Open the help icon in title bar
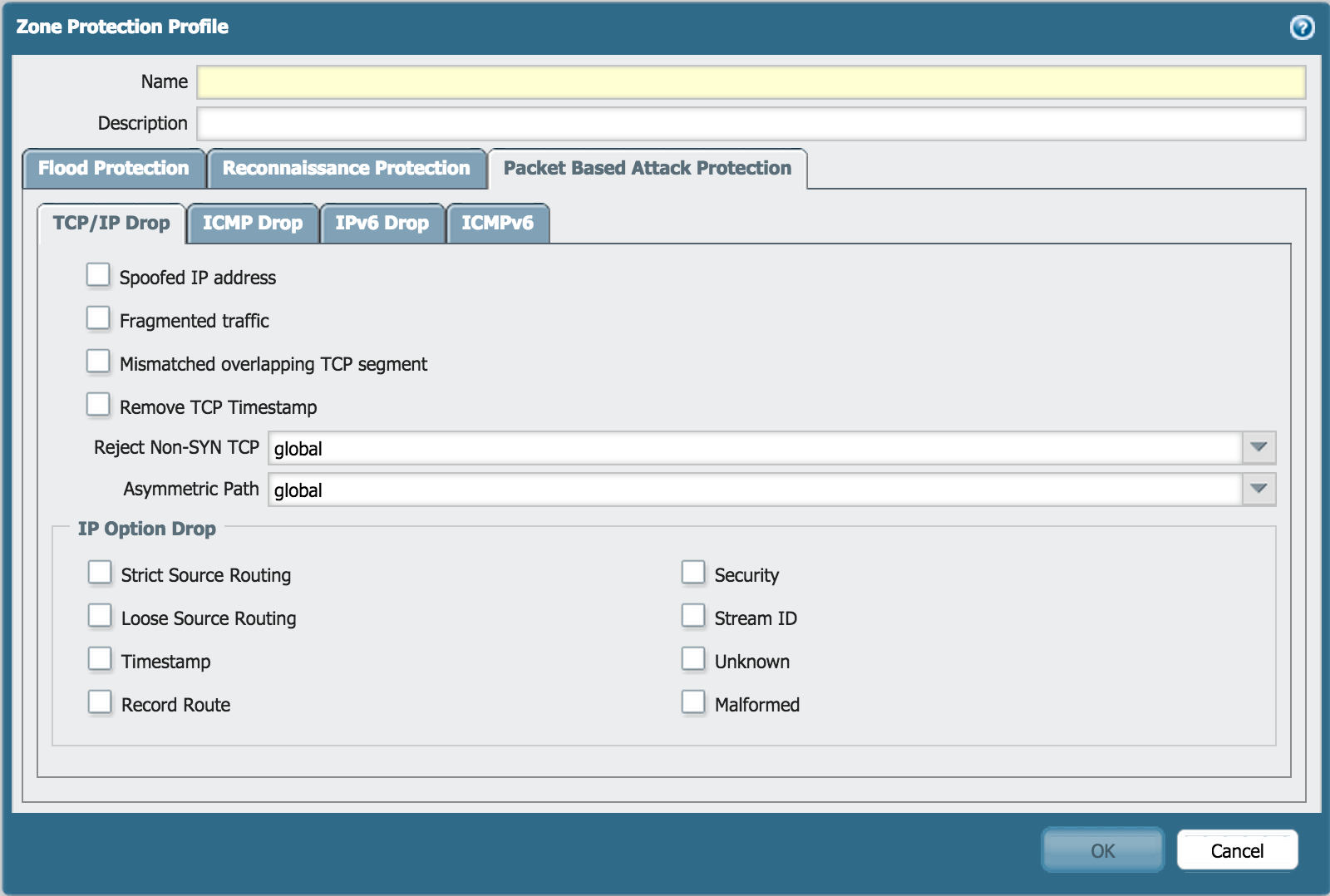 (1302, 27)
